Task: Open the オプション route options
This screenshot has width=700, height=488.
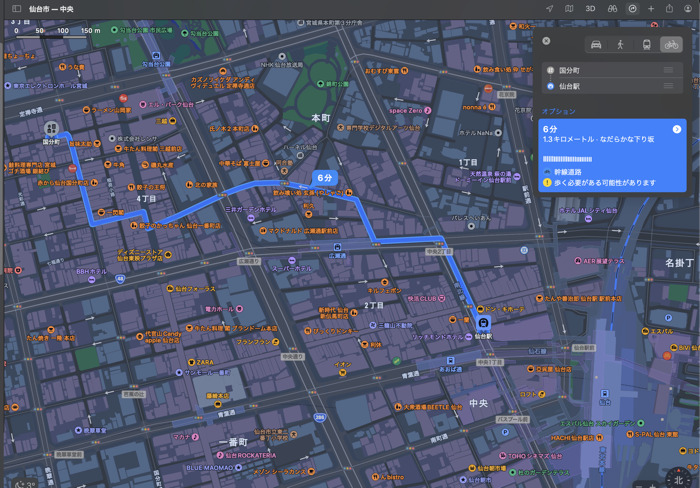Action: click(x=558, y=111)
